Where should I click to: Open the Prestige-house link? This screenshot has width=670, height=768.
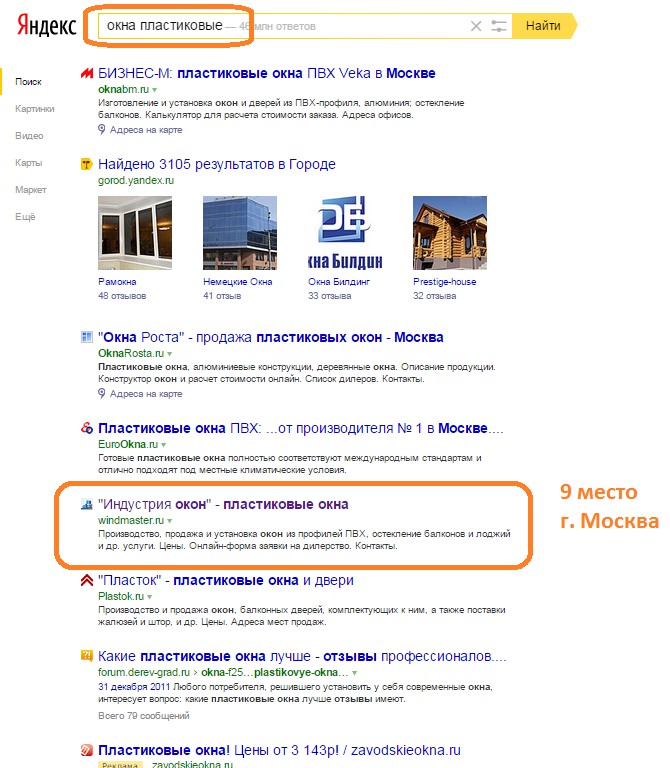click(445, 282)
